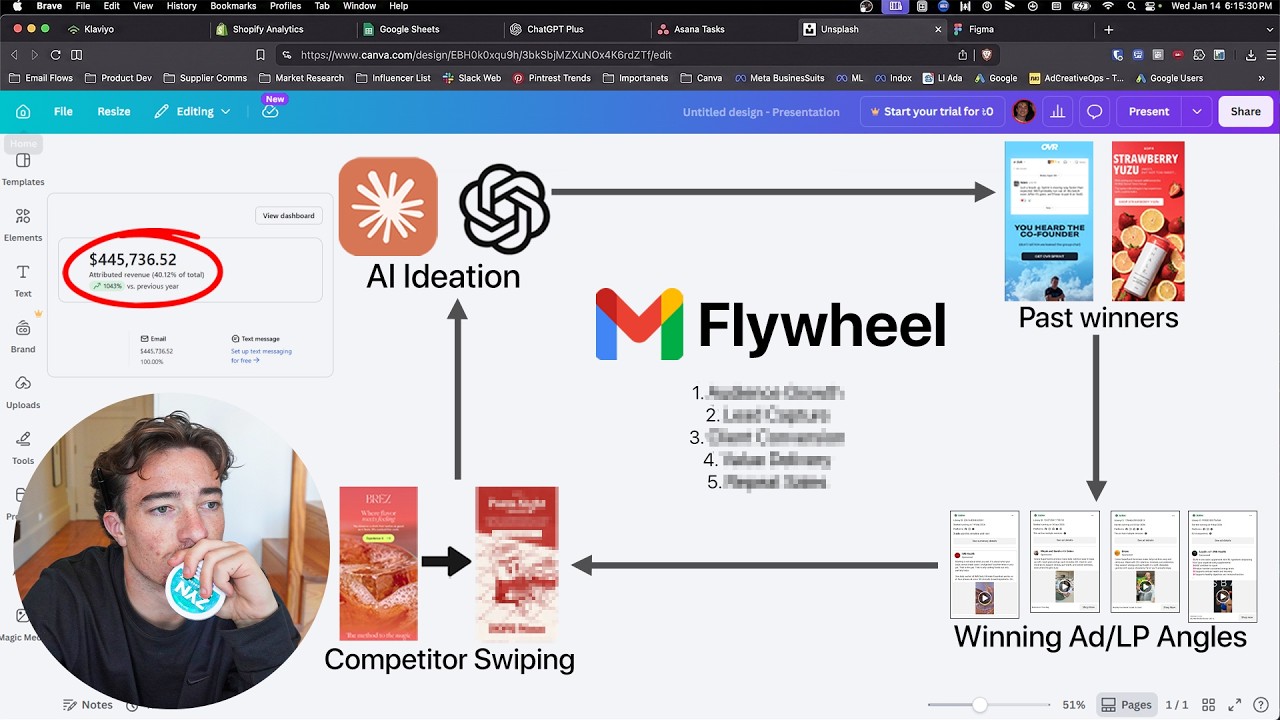Close the Unsplash tab
This screenshot has width=1280, height=720.
pos(937,29)
